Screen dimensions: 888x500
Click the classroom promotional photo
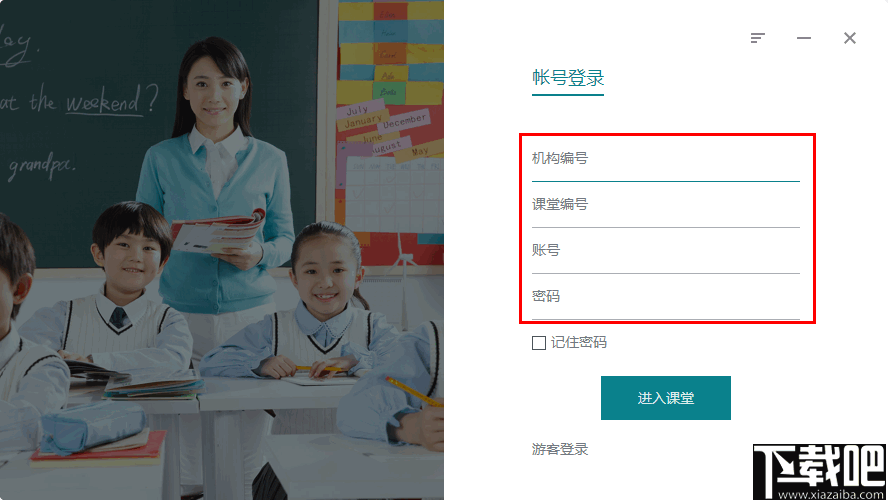click(222, 250)
